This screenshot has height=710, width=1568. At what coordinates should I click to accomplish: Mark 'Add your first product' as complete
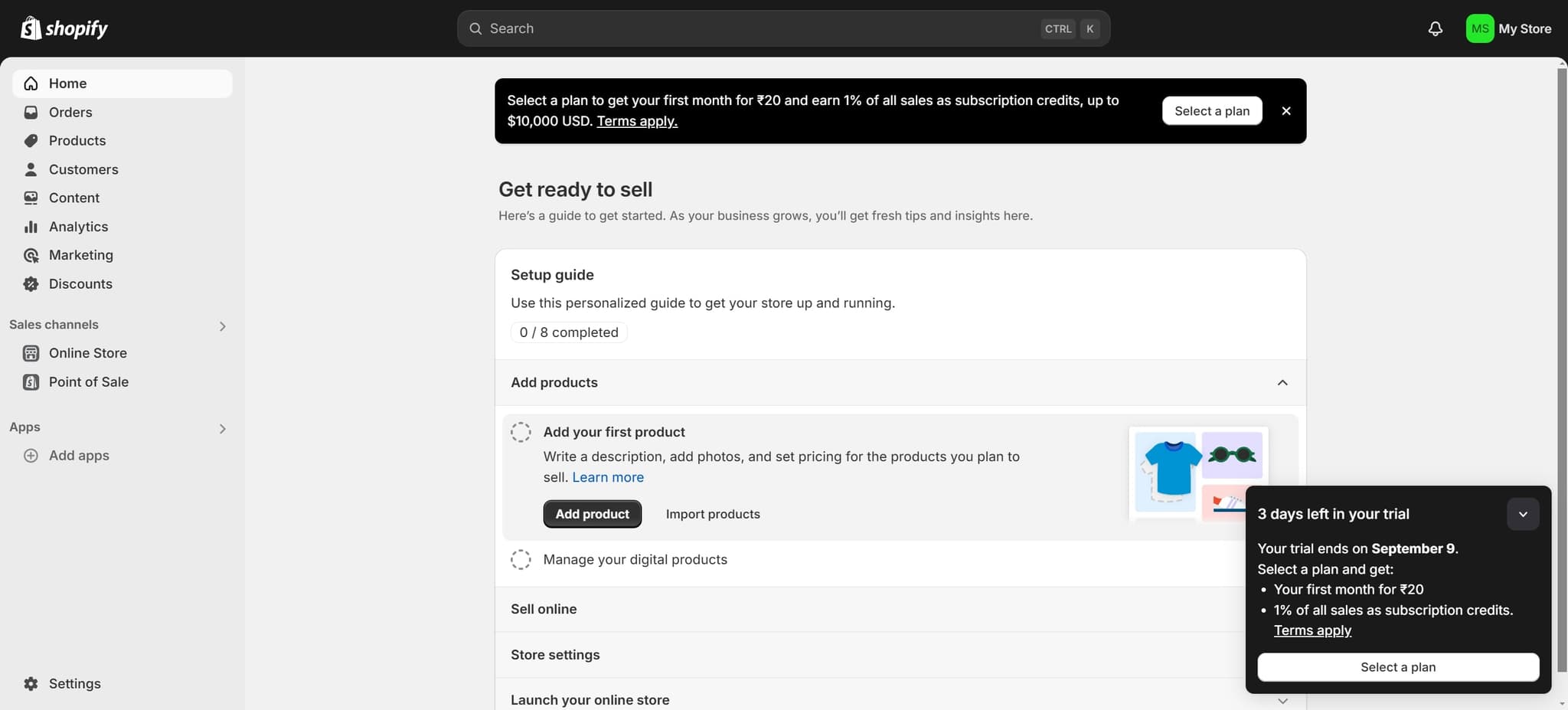point(521,432)
